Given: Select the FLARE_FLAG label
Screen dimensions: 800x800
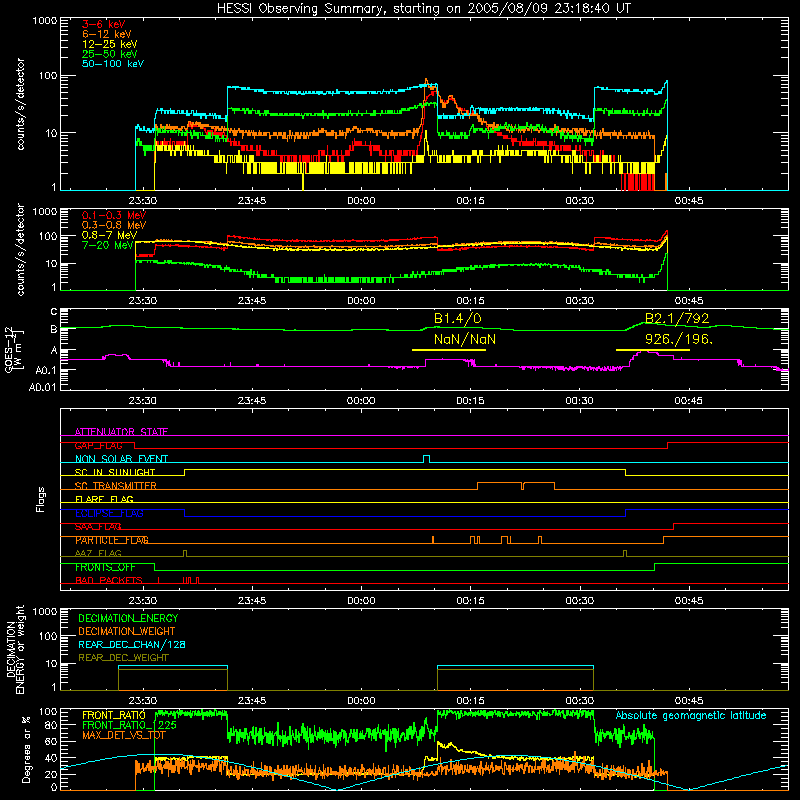Looking at the screenshot, I should click(x=104, y=499).
